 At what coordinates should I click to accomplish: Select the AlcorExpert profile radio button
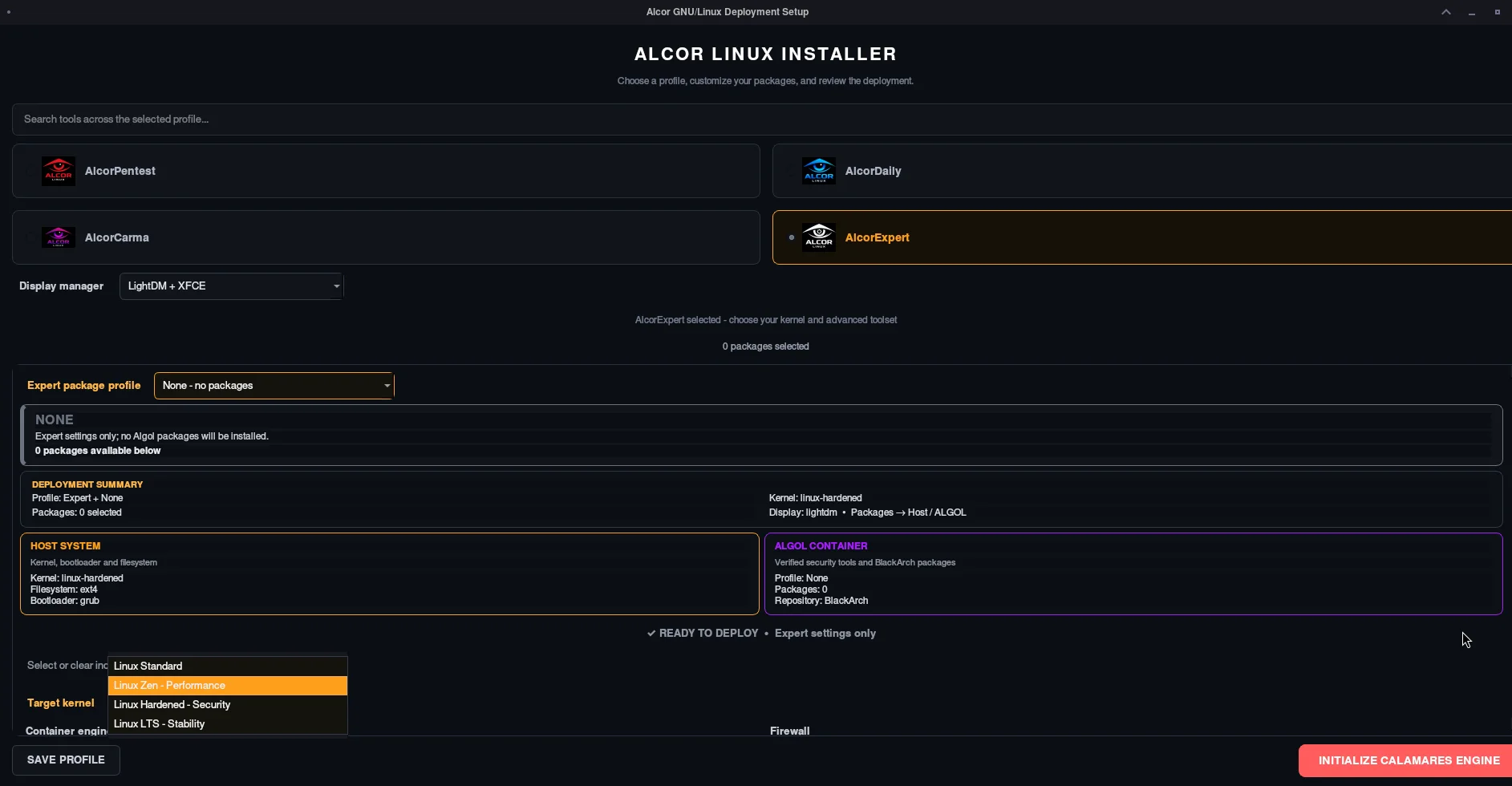coord(792,237)
